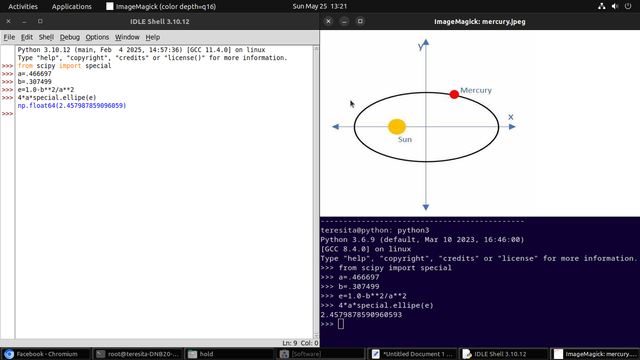
Task: Click the network icon in system tray
Action: [x=602, y=6]
